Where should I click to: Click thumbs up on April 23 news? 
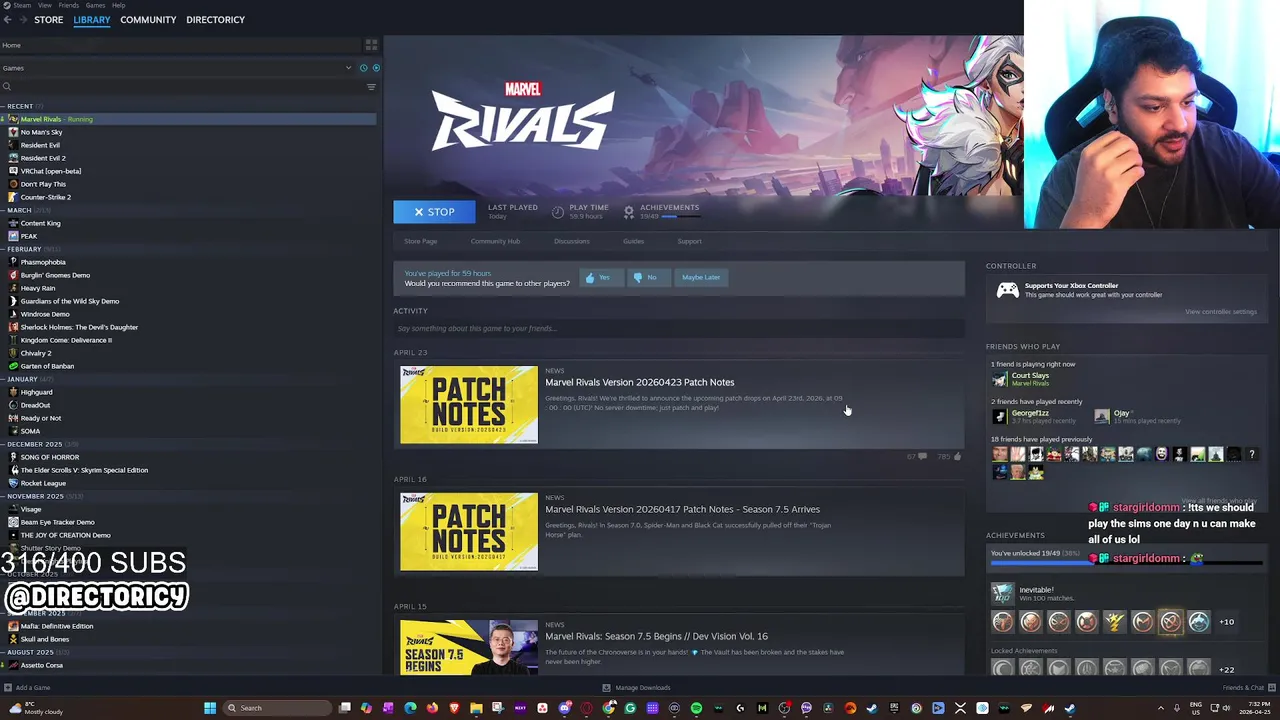[x=957, y=456]
